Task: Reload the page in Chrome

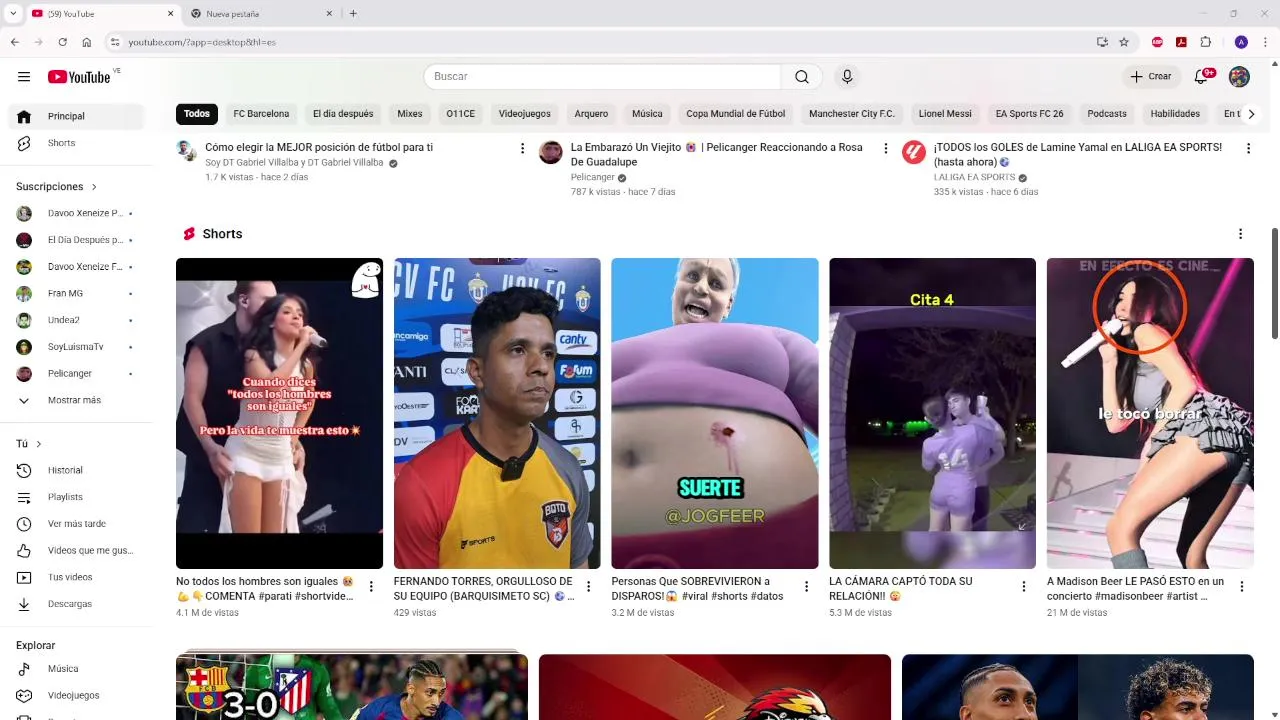Action: tap(62, 42)
